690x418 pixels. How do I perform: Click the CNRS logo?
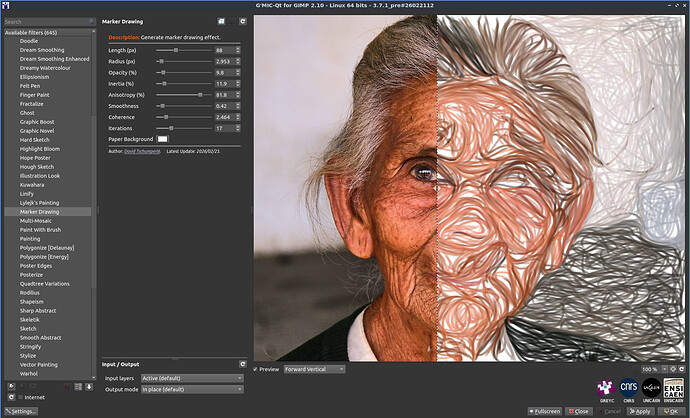(629, 387)
